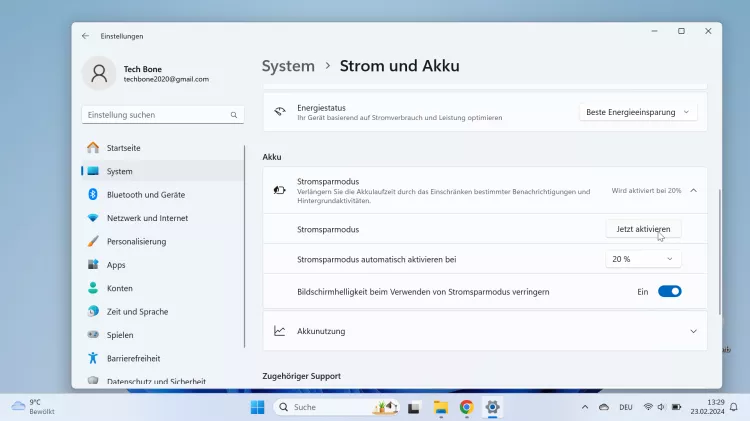Viewport: 750px width, 421px height.
Task: Click the battery tray icon
Action: click(676, 407)
